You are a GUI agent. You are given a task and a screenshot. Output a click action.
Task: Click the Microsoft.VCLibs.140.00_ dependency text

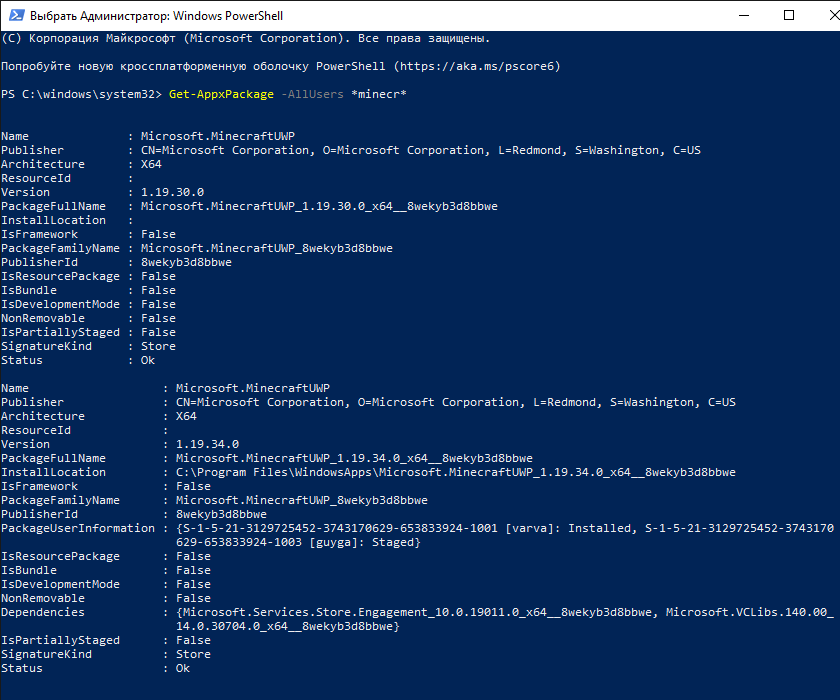point(750,612)
